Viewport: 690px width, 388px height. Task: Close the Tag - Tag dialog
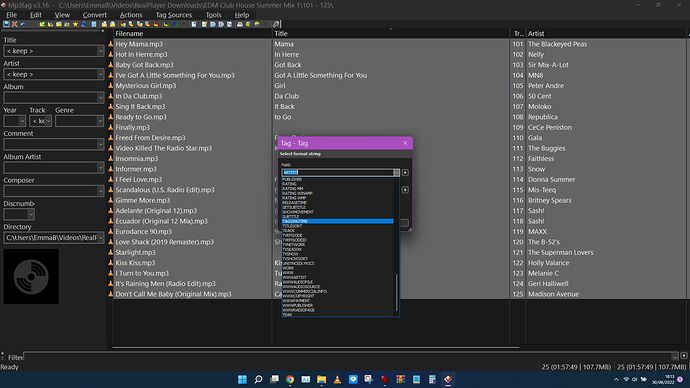405,143
